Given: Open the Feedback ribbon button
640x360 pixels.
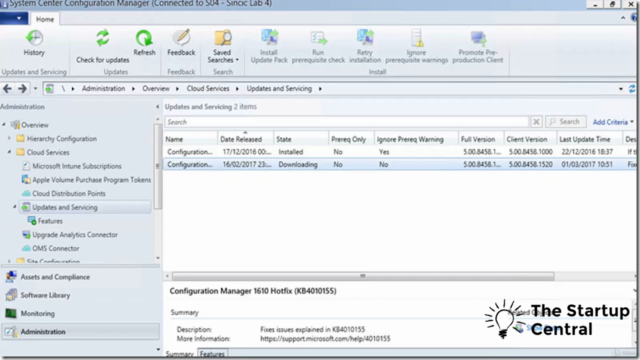Looking at the screenshot, I should 181,43.
